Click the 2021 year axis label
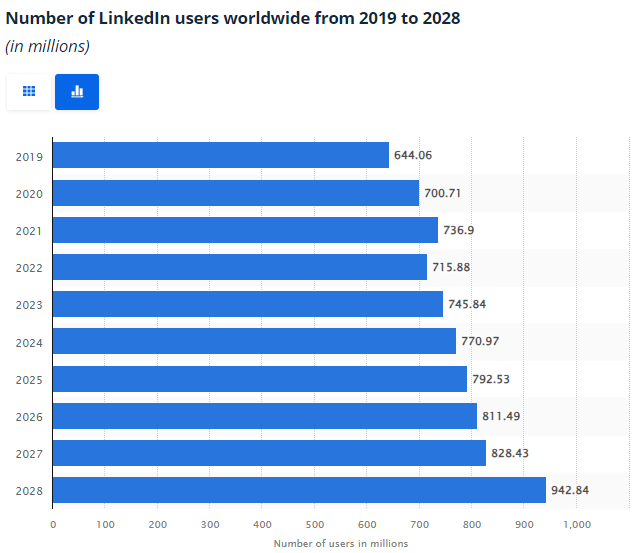643x553 pixels. point(29,231)
